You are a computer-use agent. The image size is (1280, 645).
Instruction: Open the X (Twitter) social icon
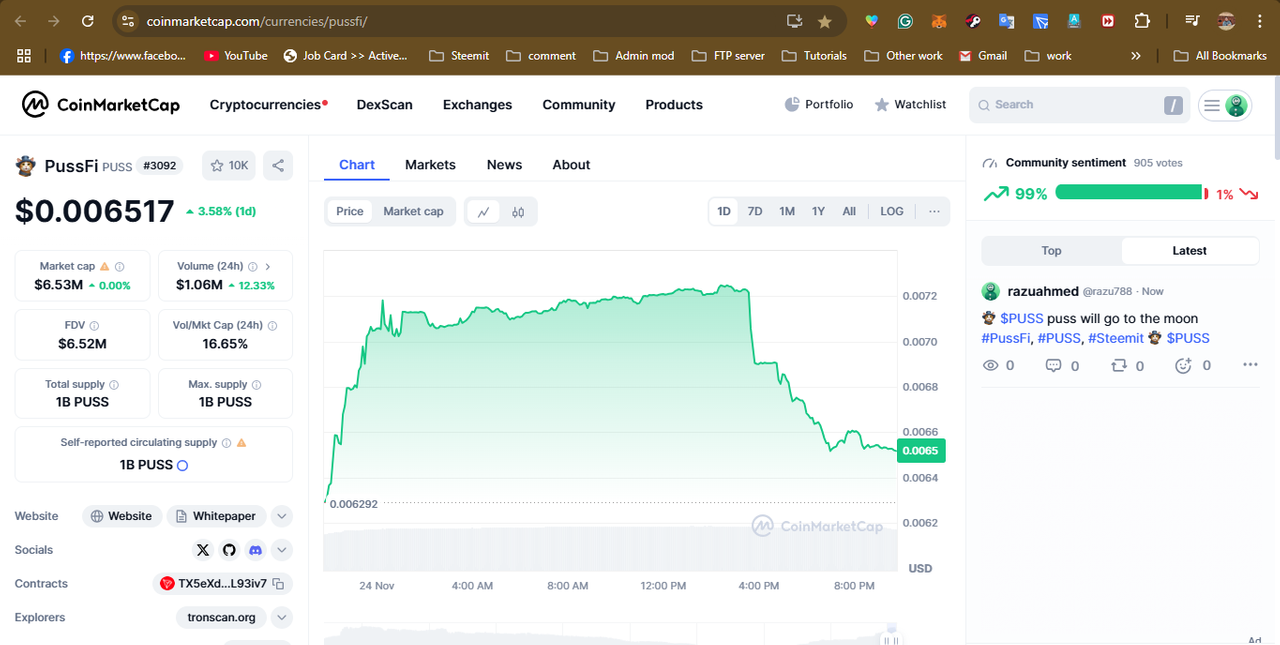[203, 550]
